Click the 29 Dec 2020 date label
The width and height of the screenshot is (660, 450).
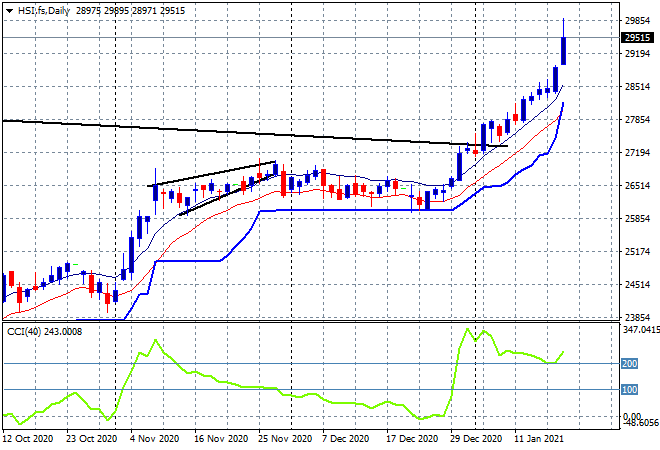click(476, 439)
